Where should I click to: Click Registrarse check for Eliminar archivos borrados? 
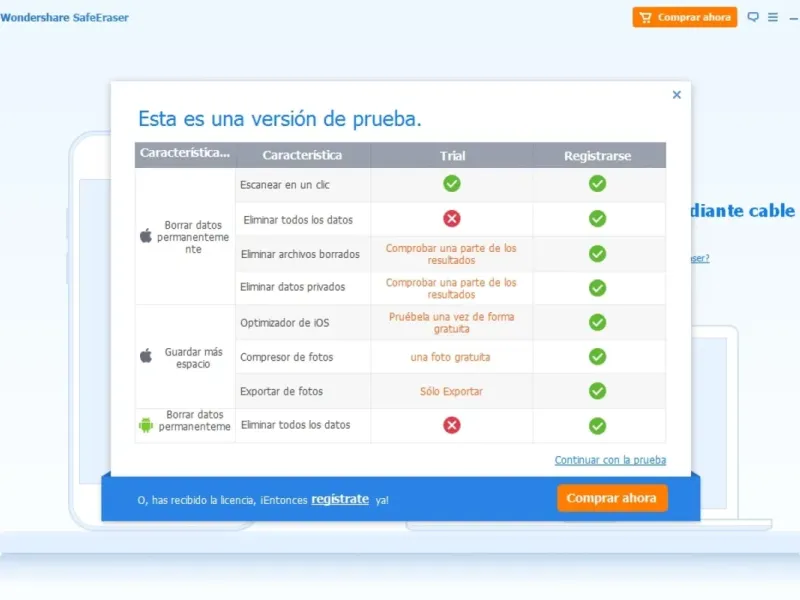coord(597,254)
